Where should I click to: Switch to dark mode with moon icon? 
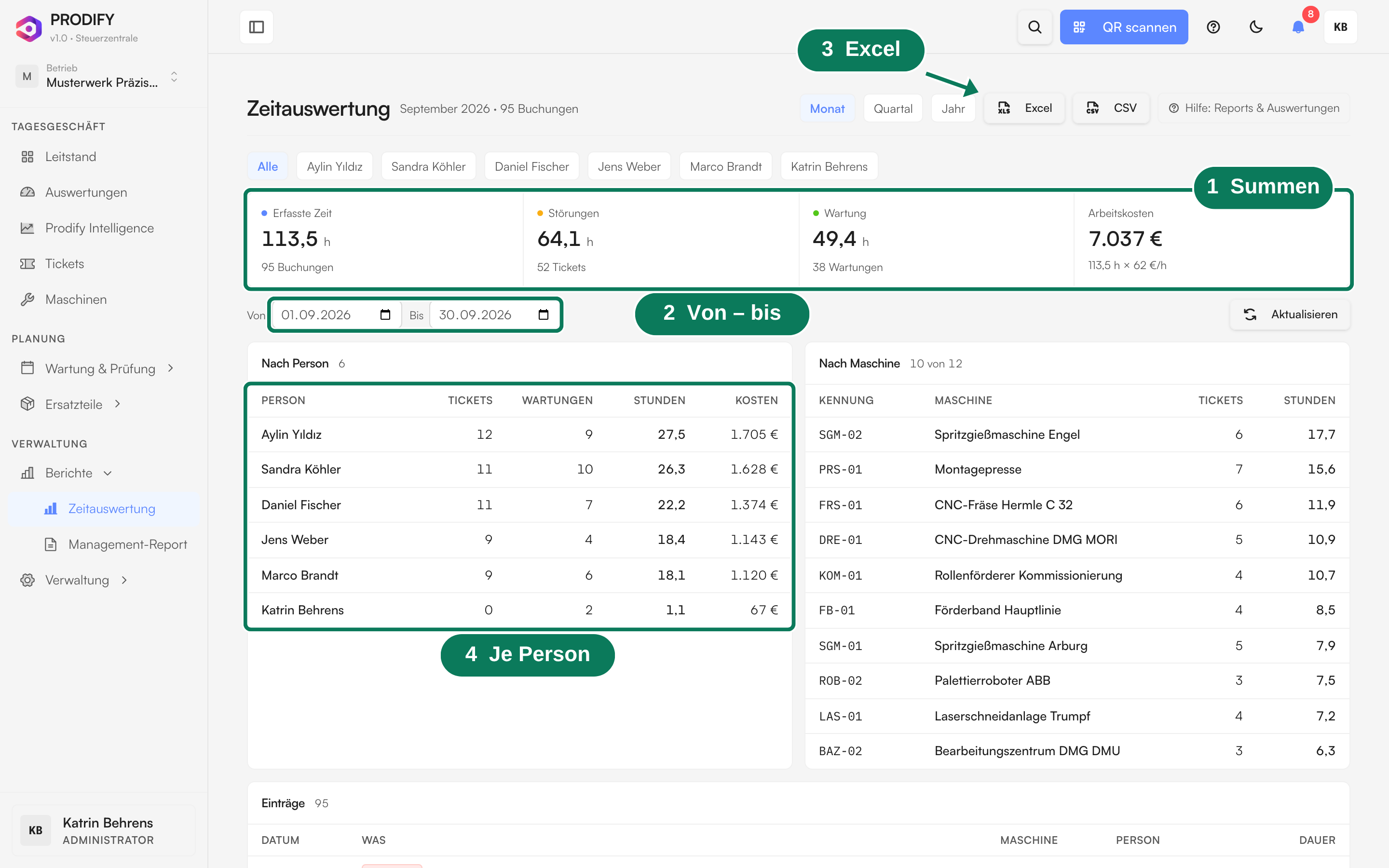coord(1256,27)
